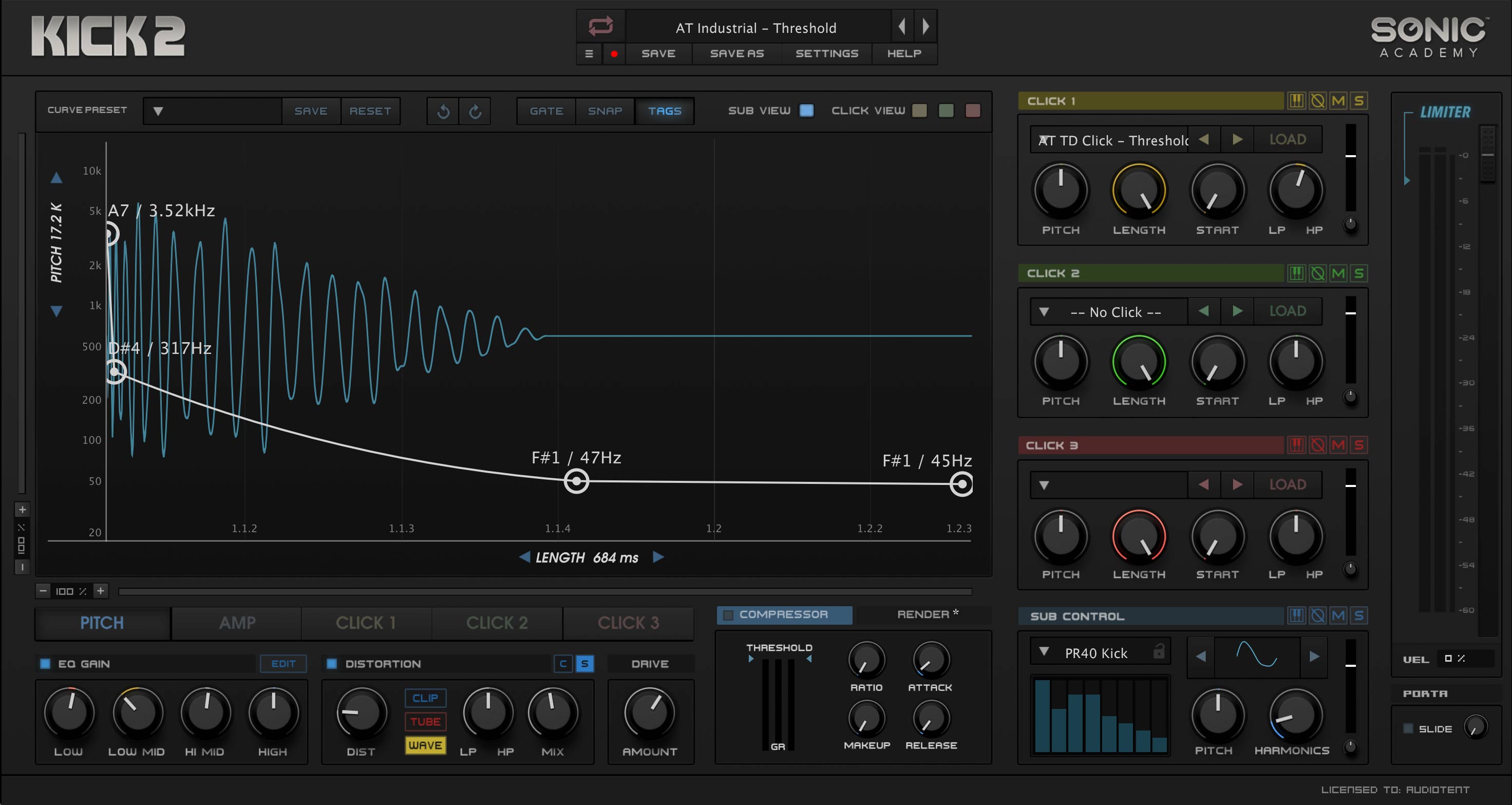Mute the Click 1 layer
This screenshot has height=805, width=1512.
click(x=1338, y=101)
